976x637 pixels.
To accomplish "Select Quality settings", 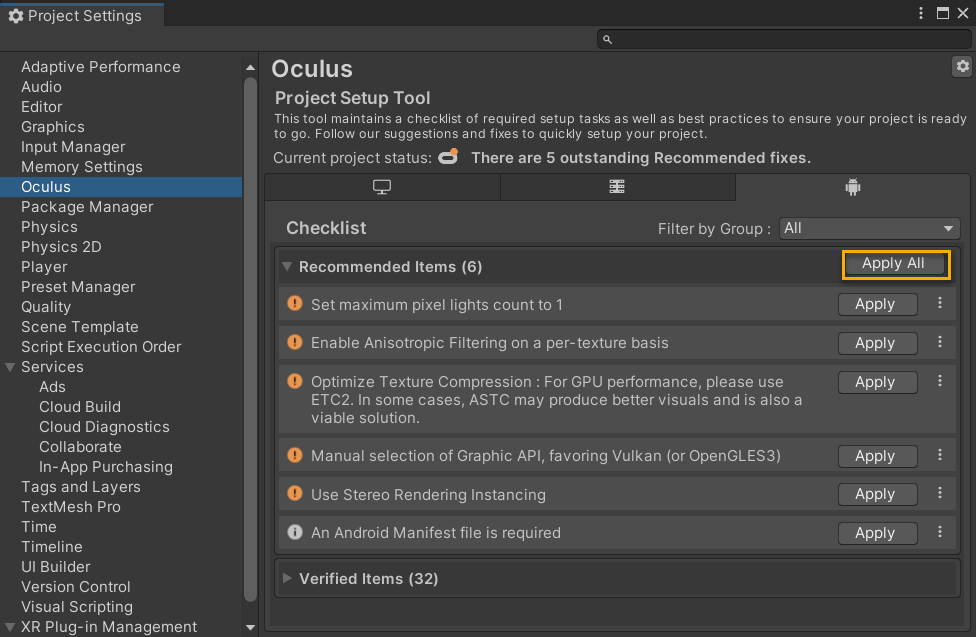I will tap(46, 306).
